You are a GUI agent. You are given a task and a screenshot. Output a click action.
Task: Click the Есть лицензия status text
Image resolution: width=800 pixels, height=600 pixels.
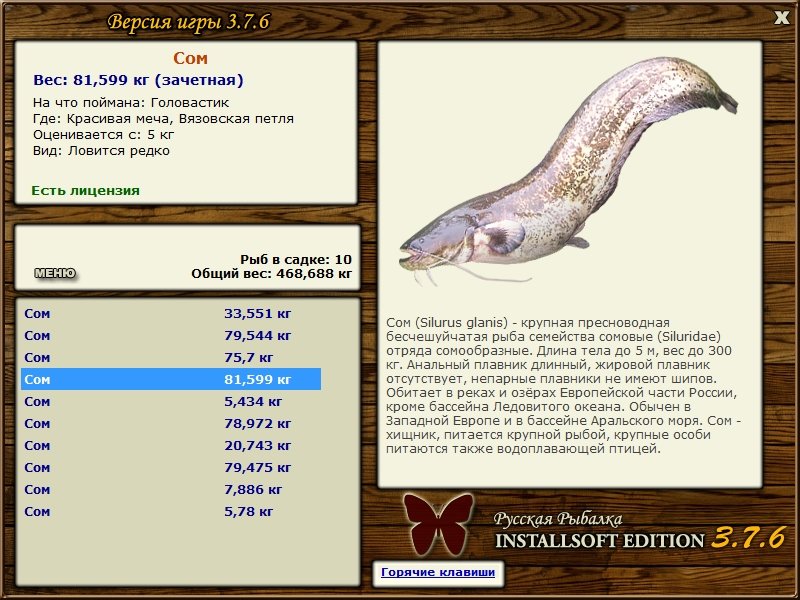pyautogui.click(x=85, y=190)
